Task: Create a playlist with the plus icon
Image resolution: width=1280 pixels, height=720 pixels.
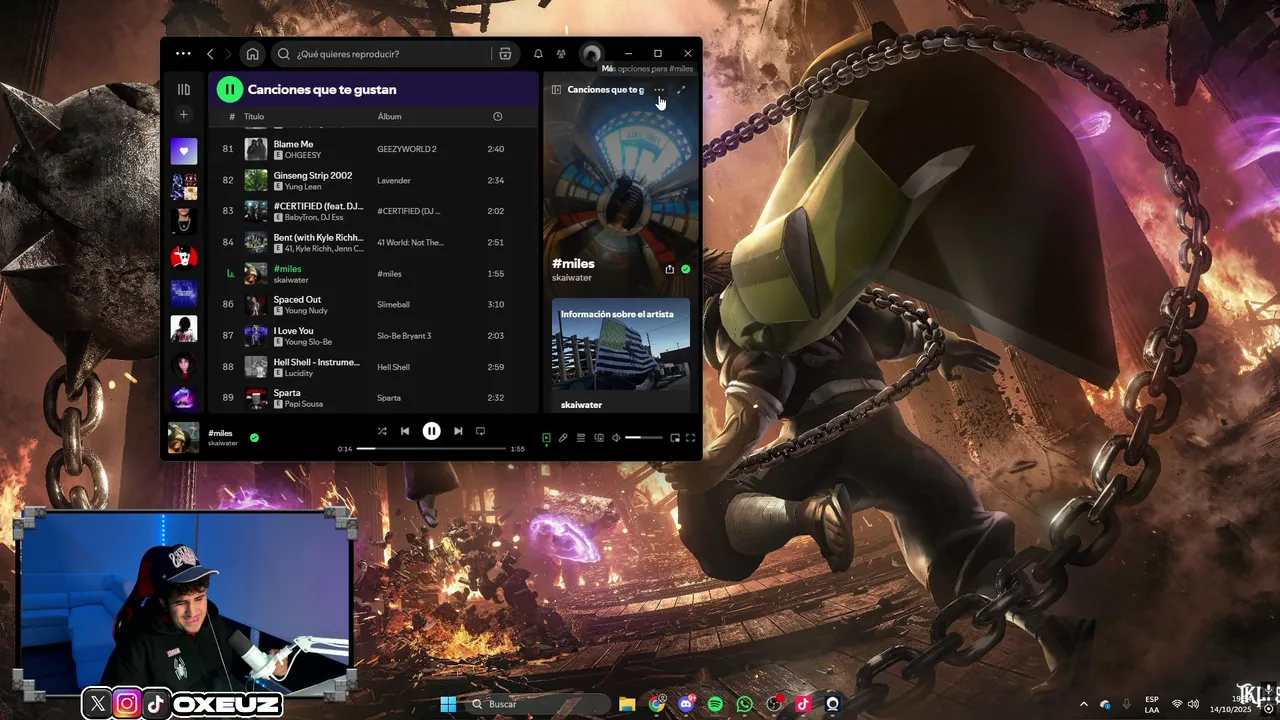Action: [x=183, y=115]
